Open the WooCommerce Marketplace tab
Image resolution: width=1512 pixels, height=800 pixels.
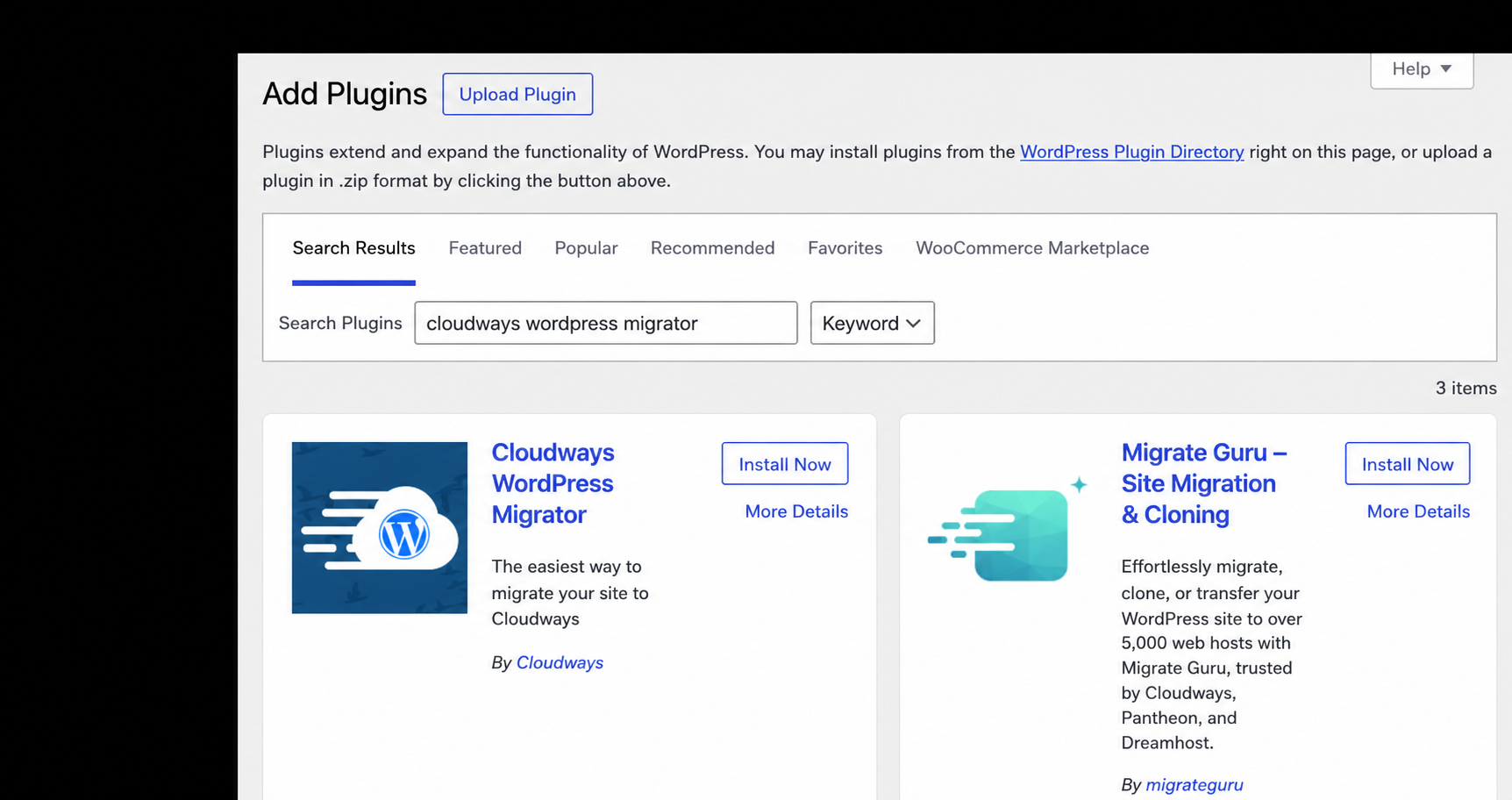pyautogui.click(x=1032, y=248)
